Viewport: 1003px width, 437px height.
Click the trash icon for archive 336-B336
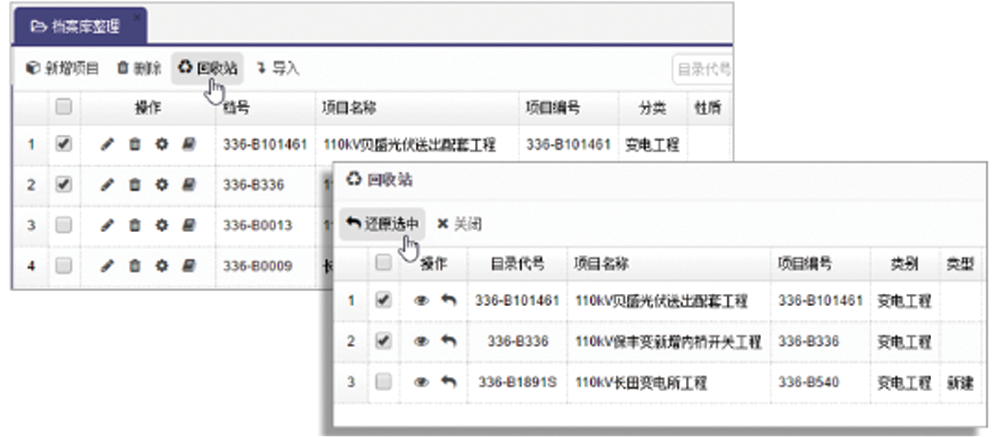(134, 185)
